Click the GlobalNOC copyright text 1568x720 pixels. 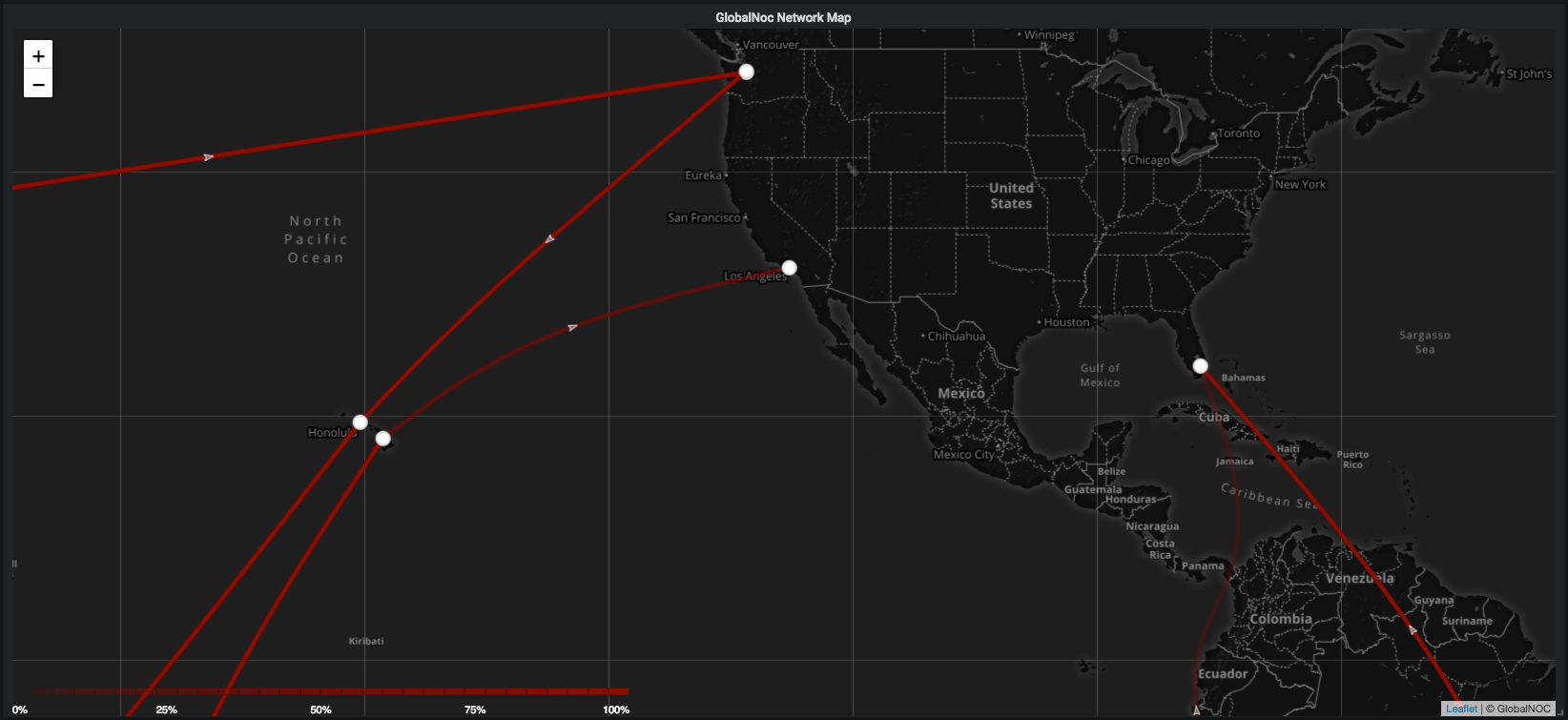point(1518,709)
